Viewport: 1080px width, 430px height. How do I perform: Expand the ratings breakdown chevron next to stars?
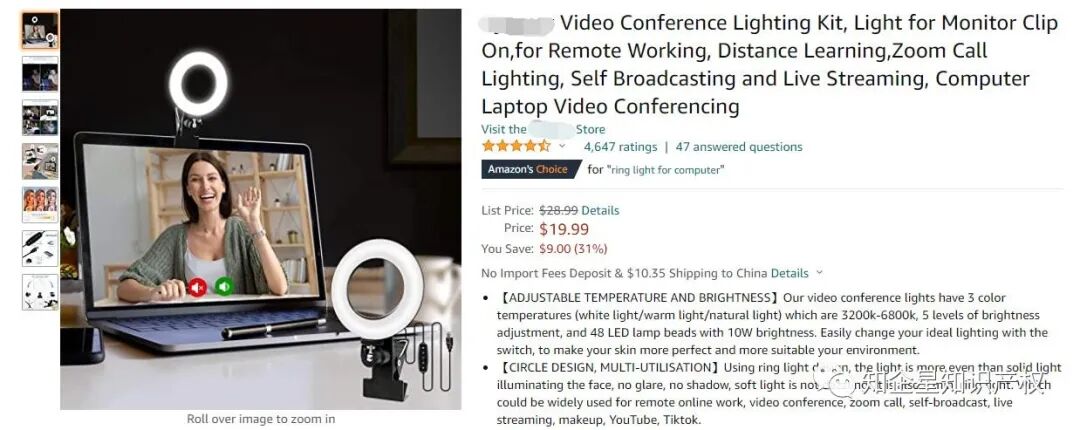coord(562,146)
